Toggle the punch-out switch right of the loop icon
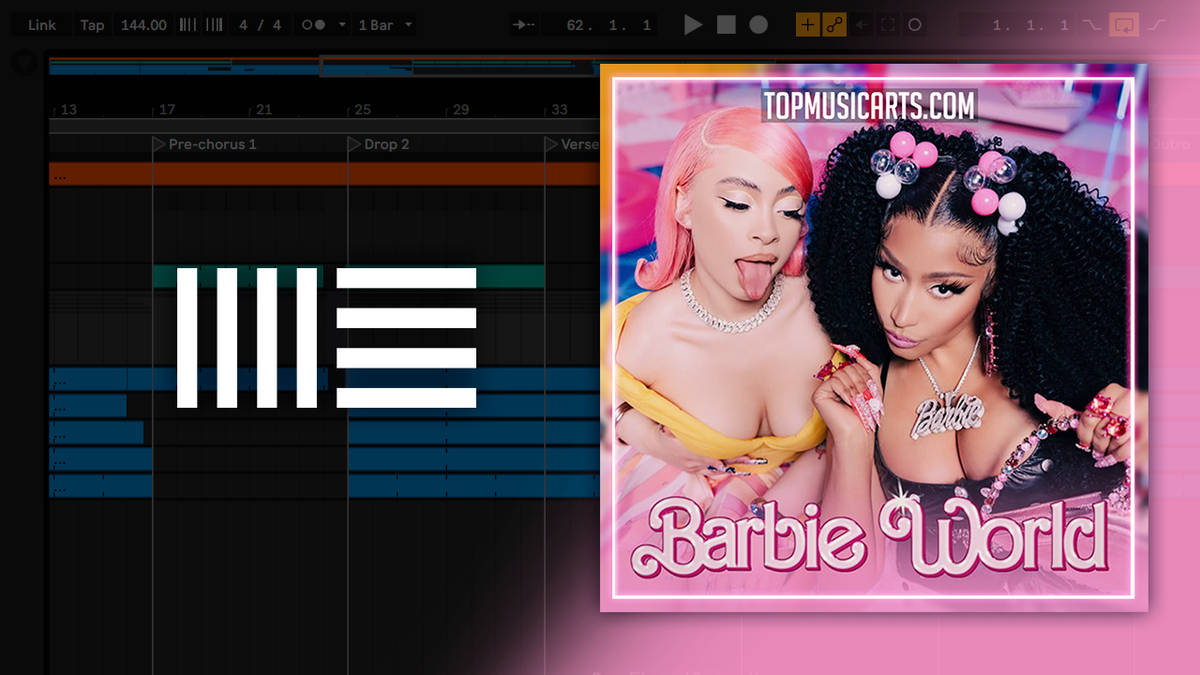This screenshot has width=1200, height=675. click(1156, 24)
